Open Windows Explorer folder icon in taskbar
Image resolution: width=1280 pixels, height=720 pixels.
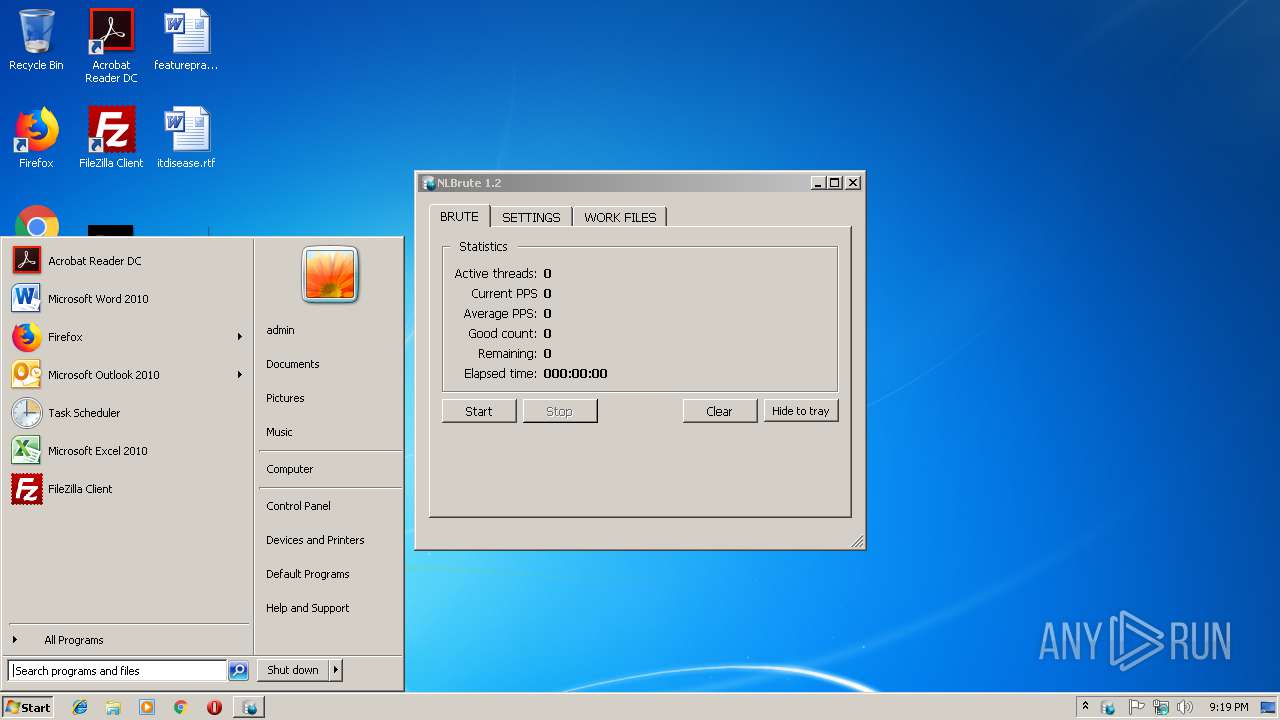coord(113,707)
